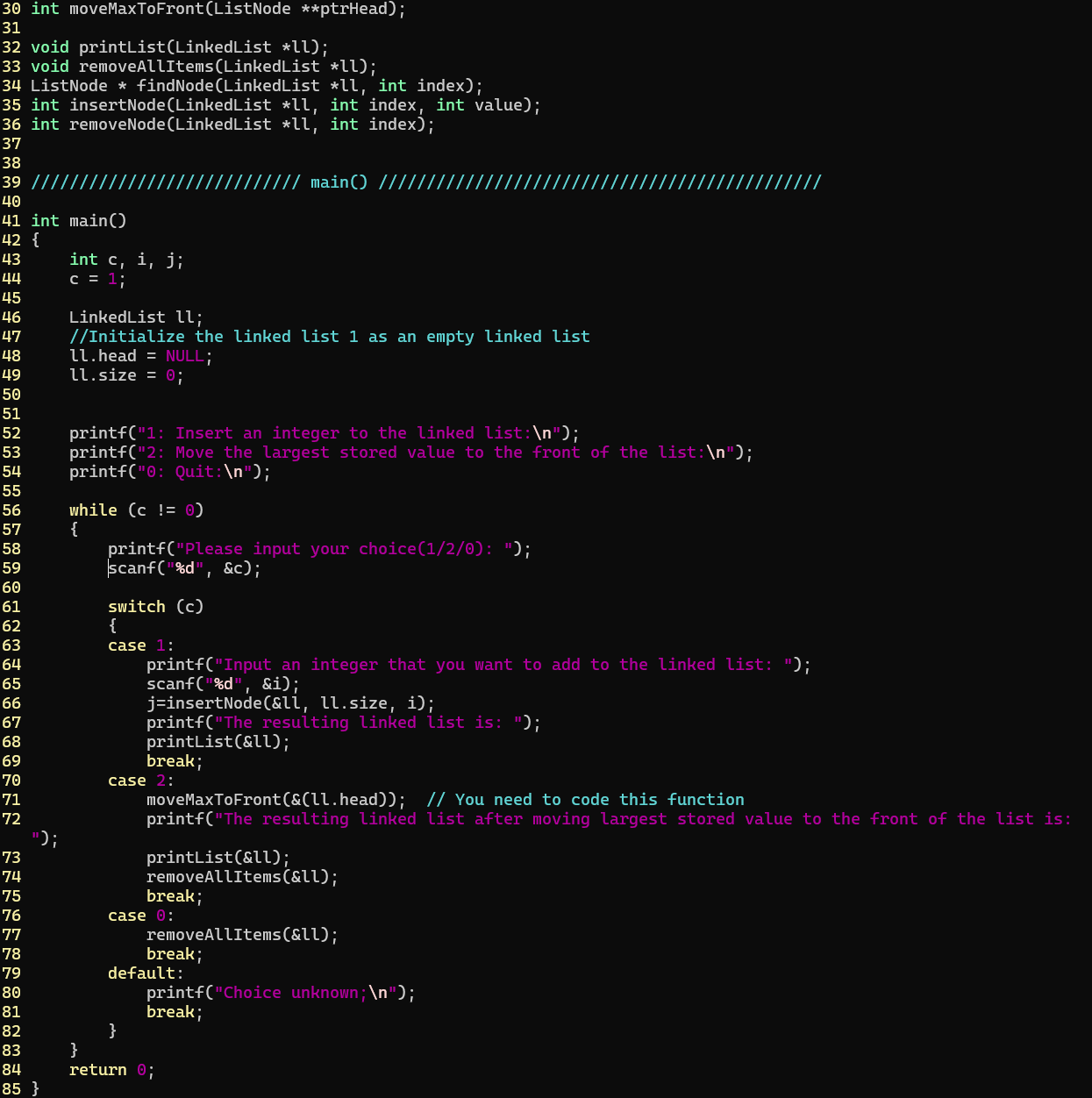
Task: Click the printList(&ll) call on line 73
Action: click(x=218, y=858)
